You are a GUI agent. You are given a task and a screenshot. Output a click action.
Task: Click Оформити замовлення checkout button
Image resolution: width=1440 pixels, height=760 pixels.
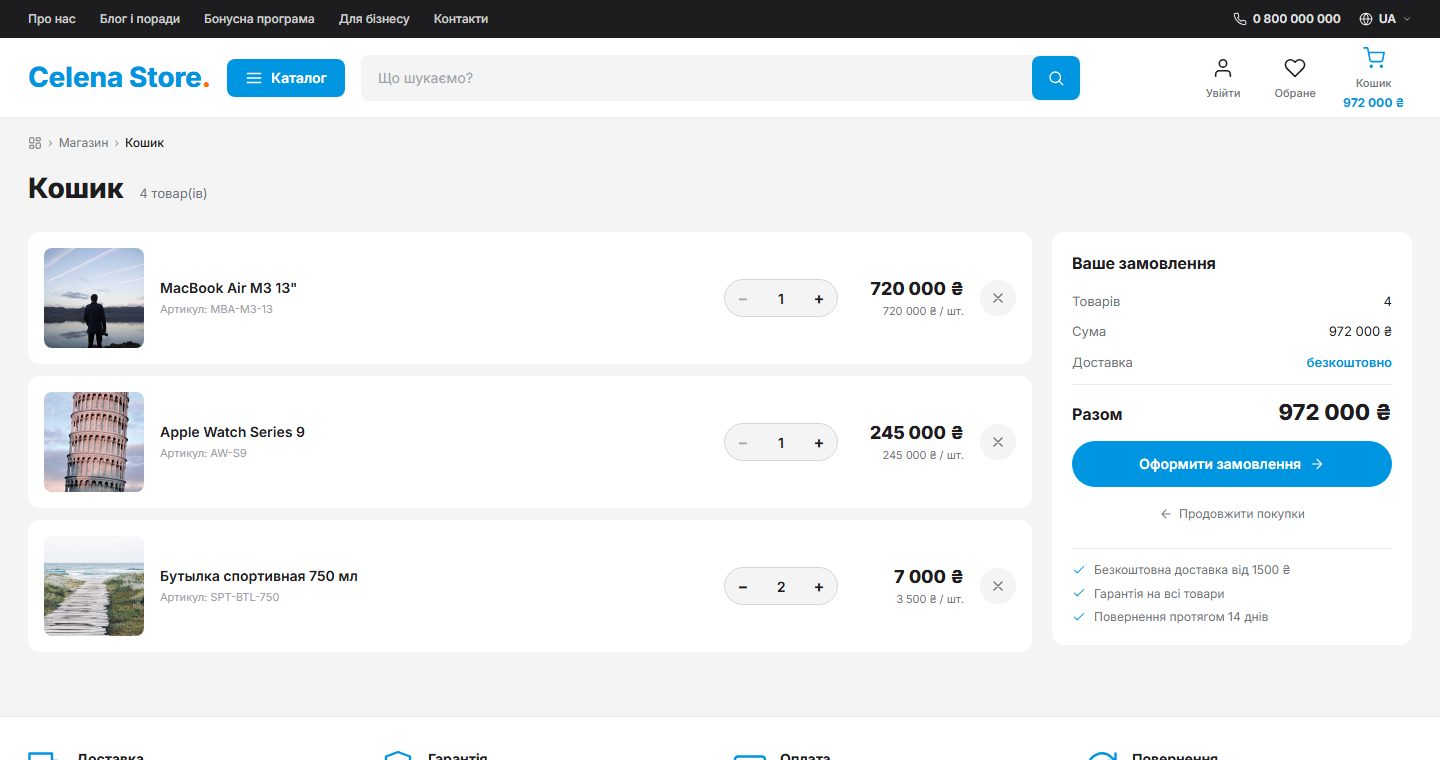pos(1232,464)
